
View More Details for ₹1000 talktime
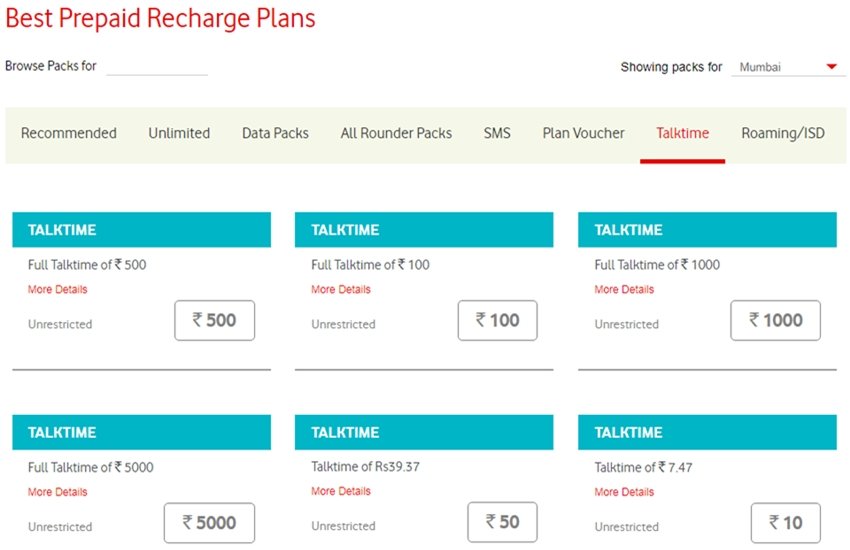624,290
